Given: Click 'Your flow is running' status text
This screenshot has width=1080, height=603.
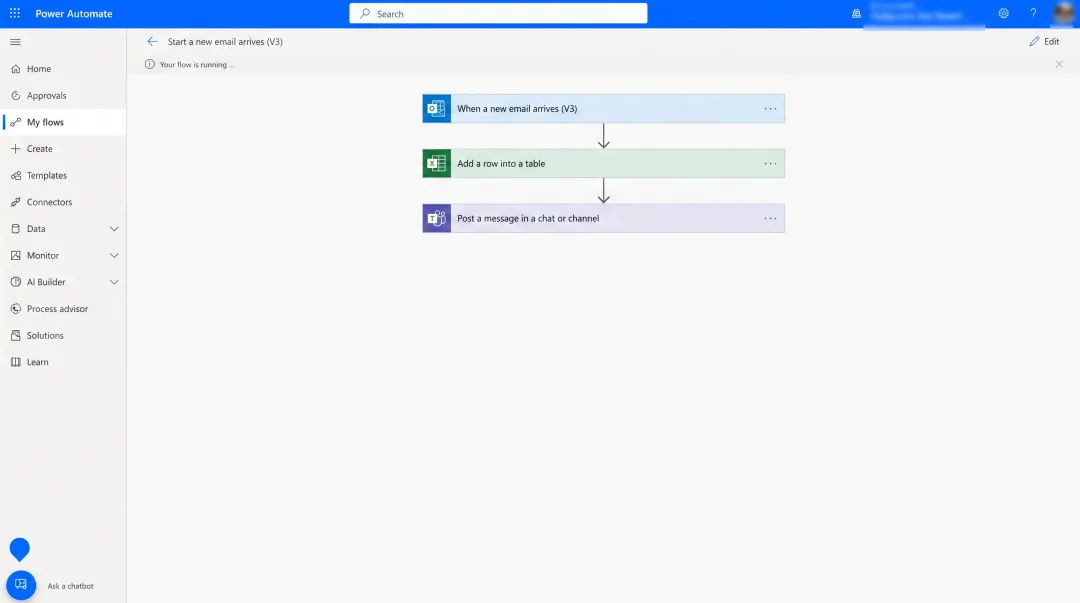Looking at the screenshot, I should pyautogui.click(x=196, y=65).
